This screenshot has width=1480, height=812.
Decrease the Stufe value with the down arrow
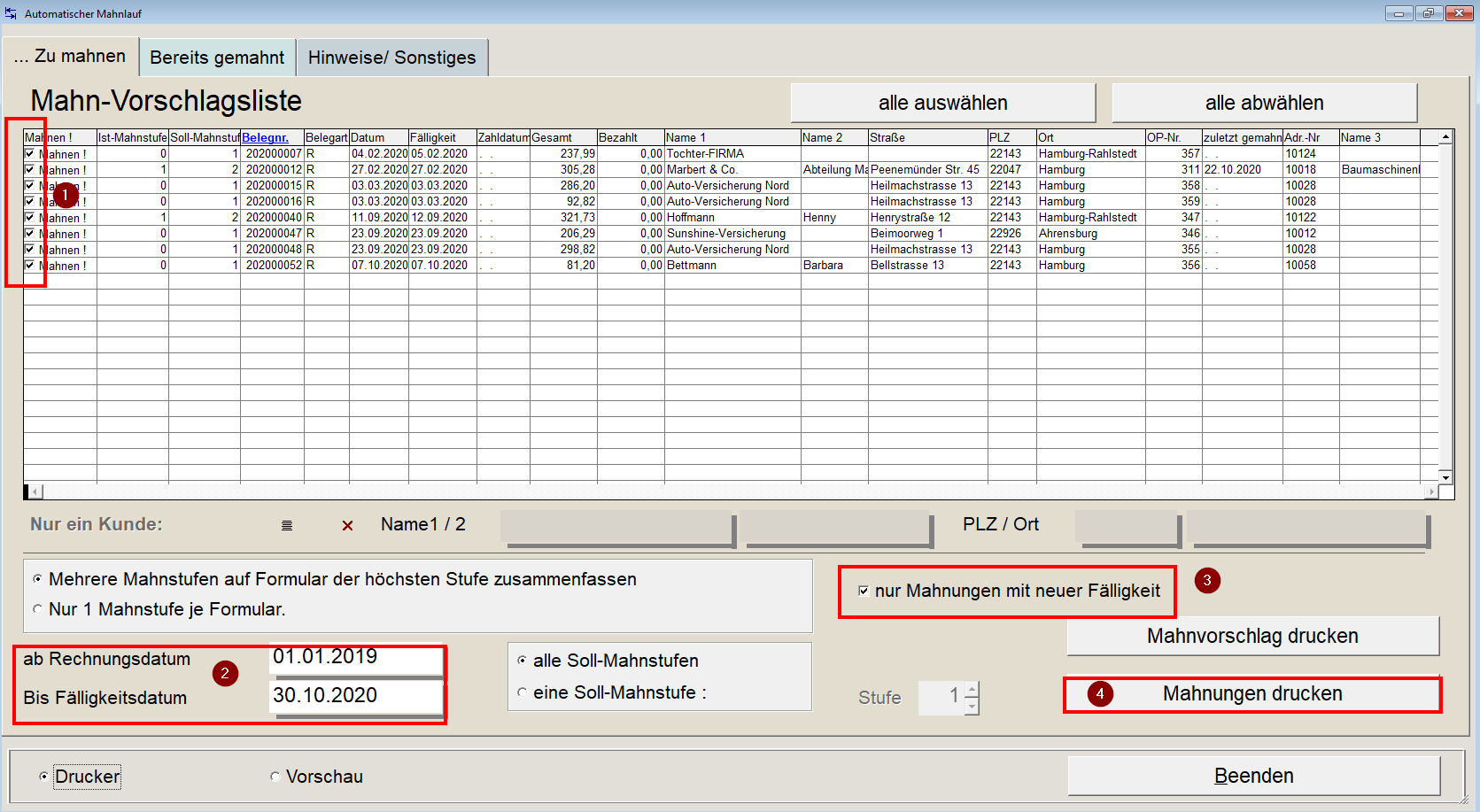tap(972, 707)
